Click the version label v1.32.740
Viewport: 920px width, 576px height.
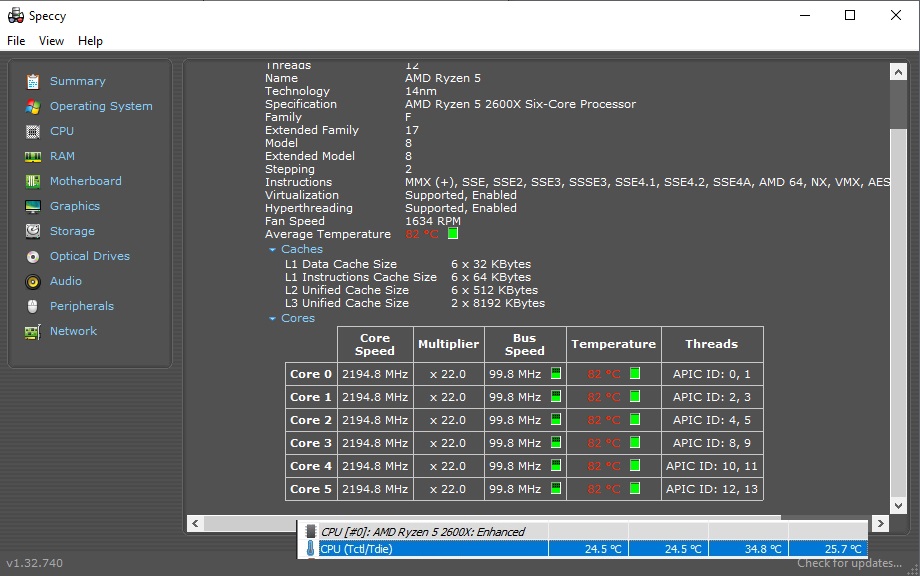point(35,563)
